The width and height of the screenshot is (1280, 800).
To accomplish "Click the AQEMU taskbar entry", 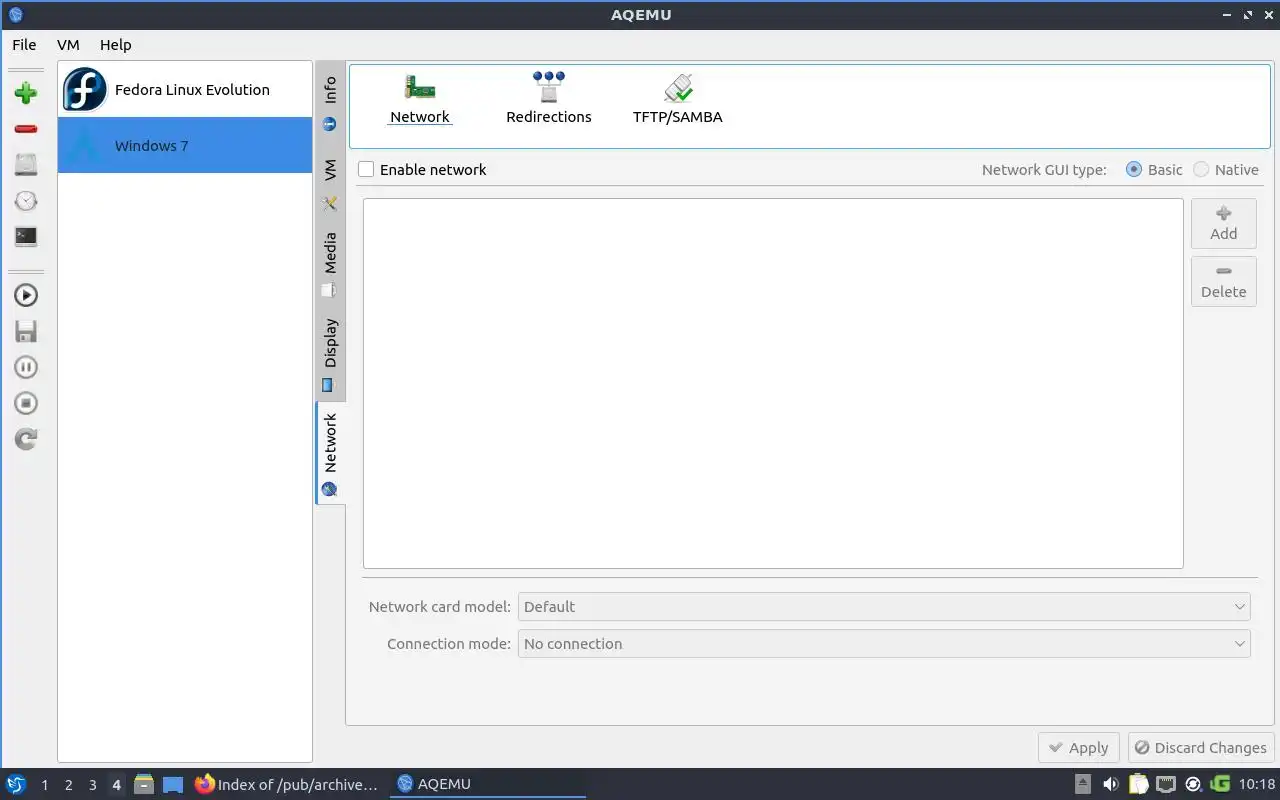I will 488,785.
